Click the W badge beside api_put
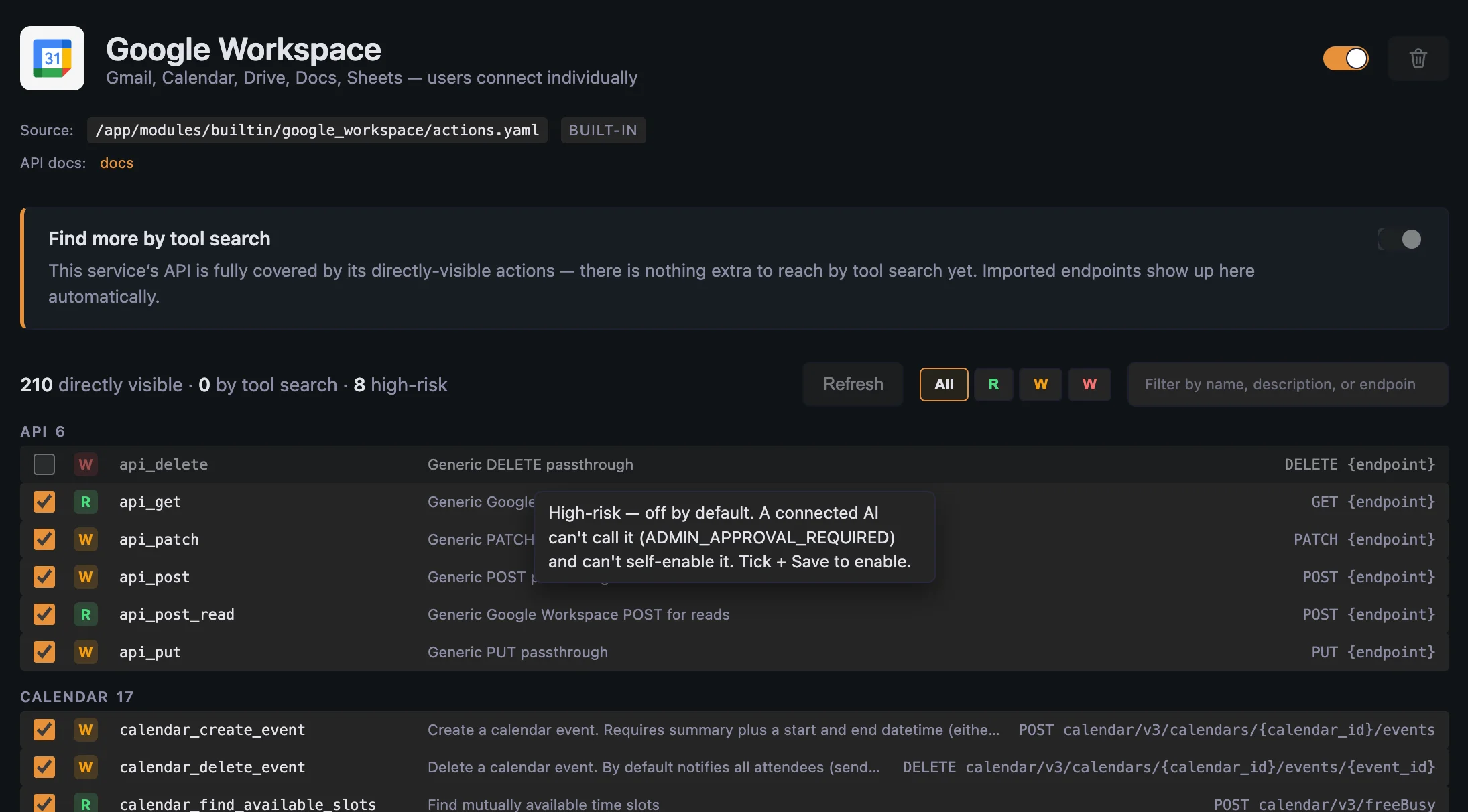The image size is (1468, 812). 86,652
